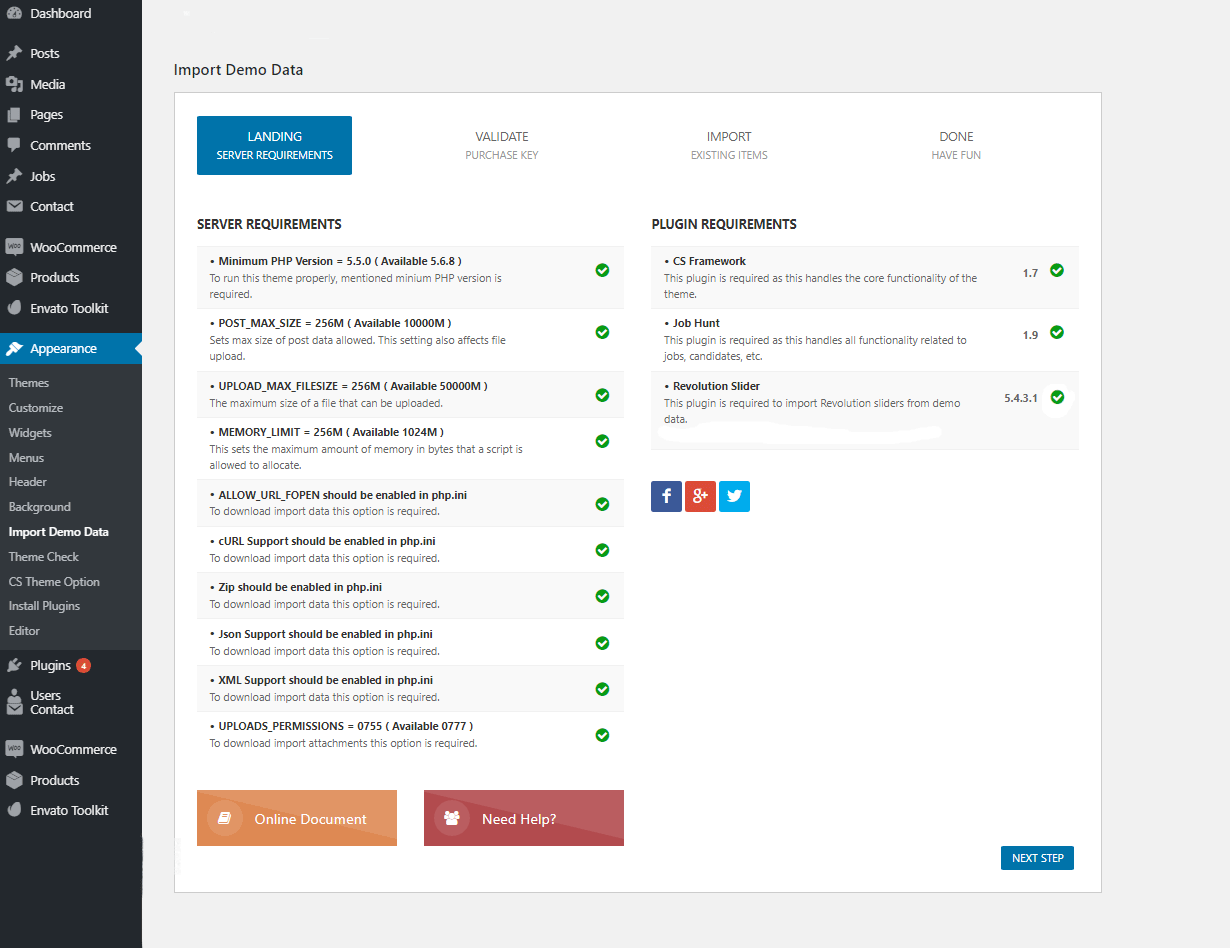Viewport: 1230px width, 948px height.
Task: Select the Import Existing Items step
Action: [729, 145]
